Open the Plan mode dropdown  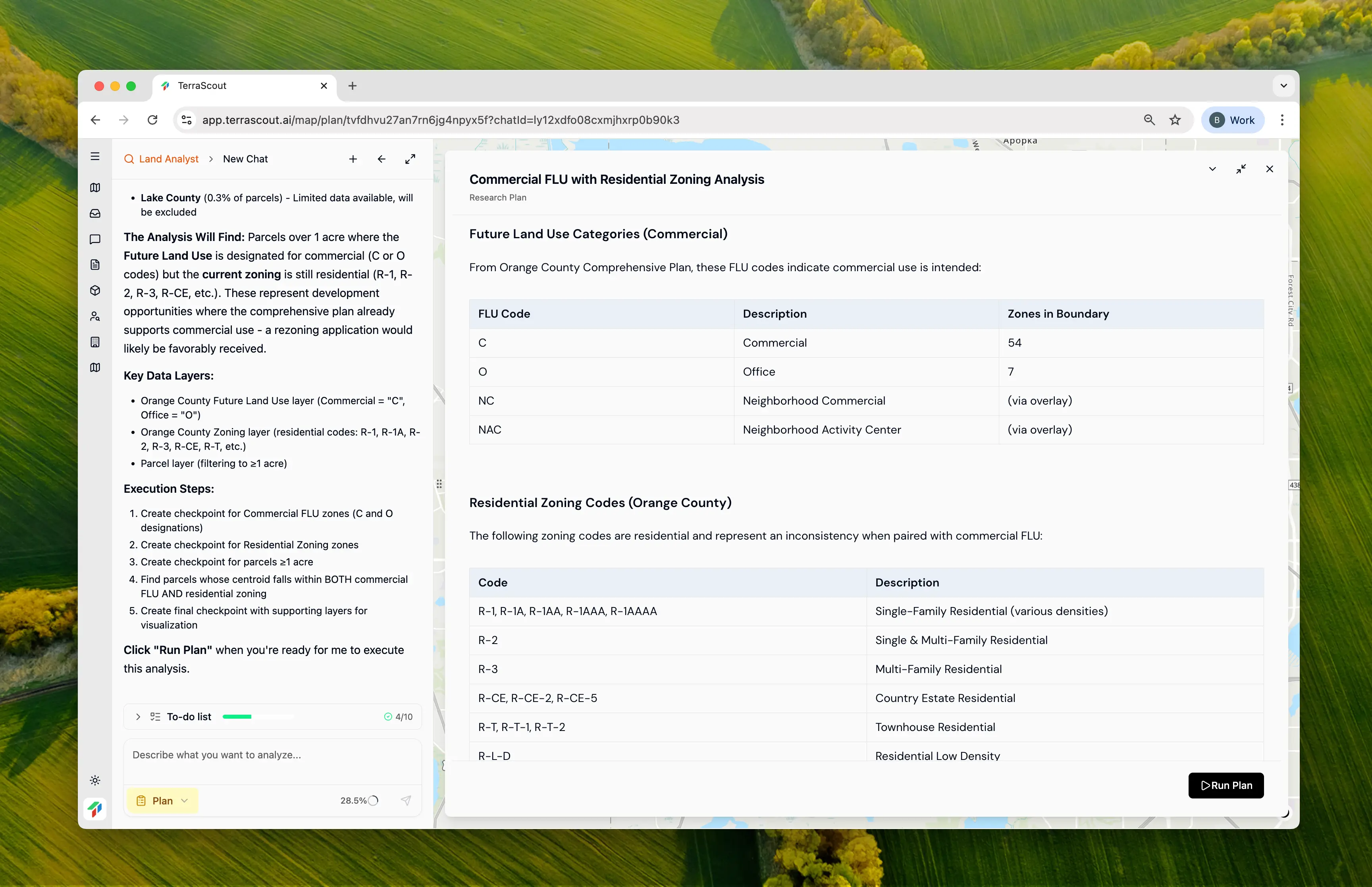click(x=162, y=800)
